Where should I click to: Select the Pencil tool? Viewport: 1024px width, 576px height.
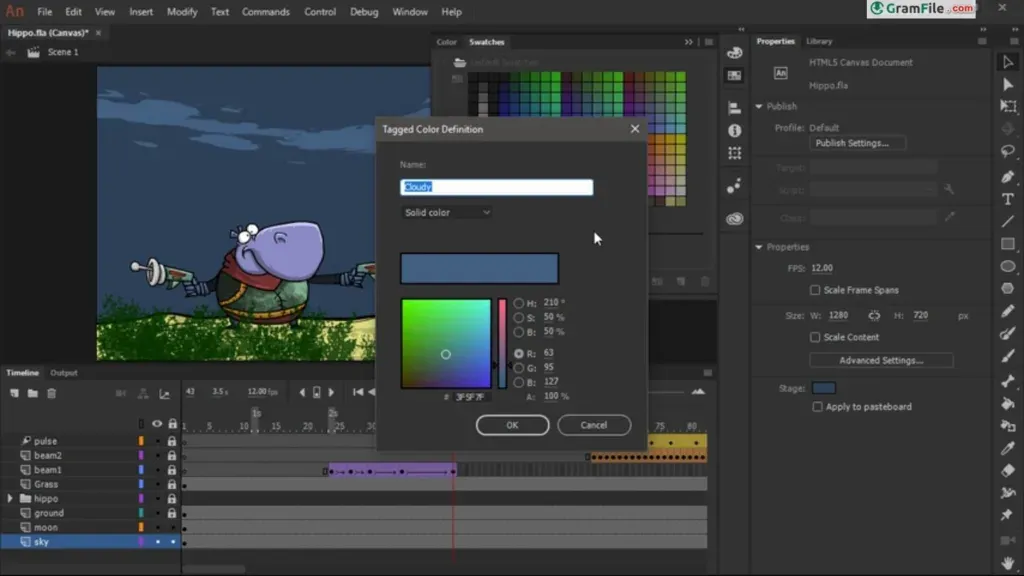coord(1008,312)
